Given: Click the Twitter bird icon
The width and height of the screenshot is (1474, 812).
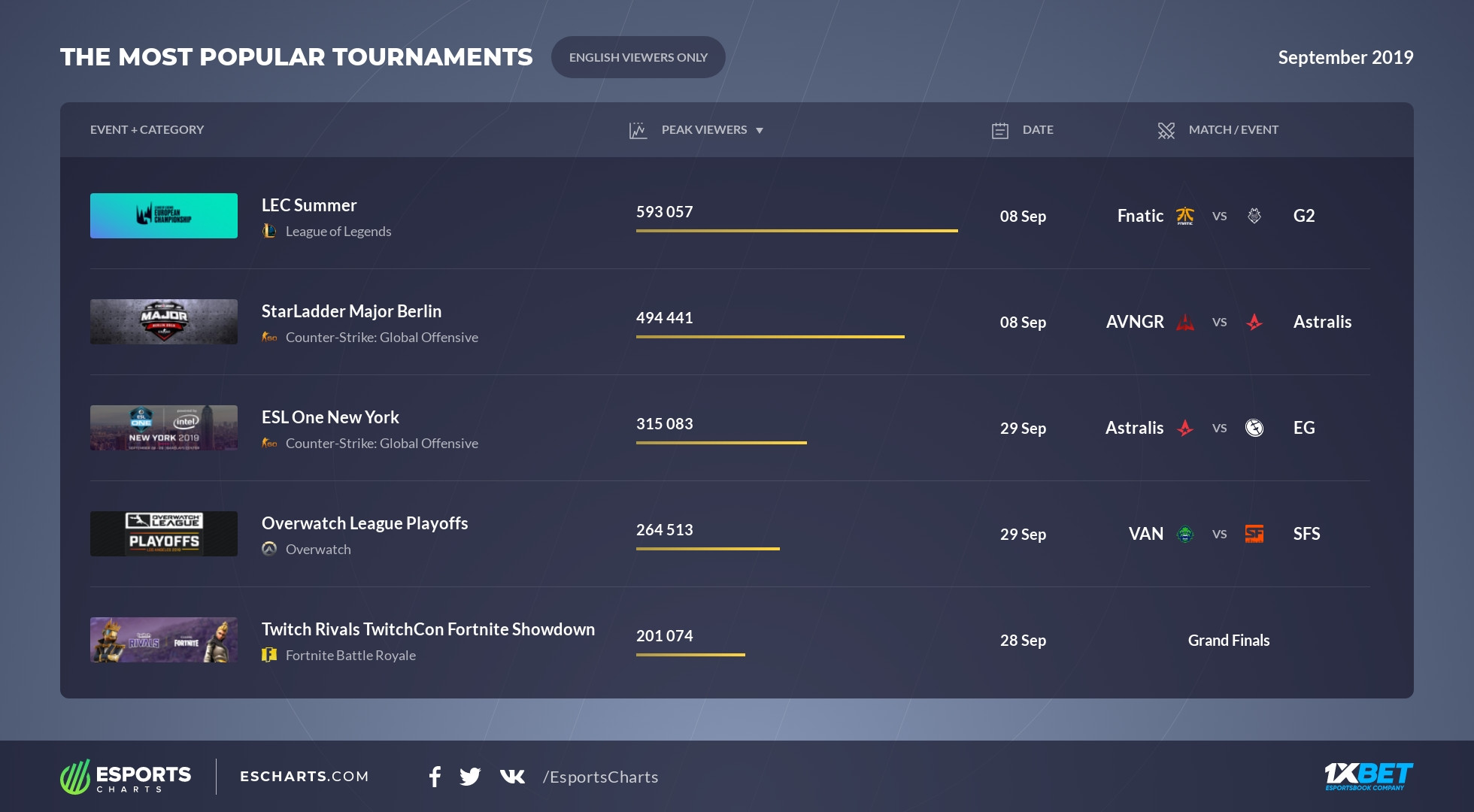Looking at the screenshot, I should pos(470,777).
